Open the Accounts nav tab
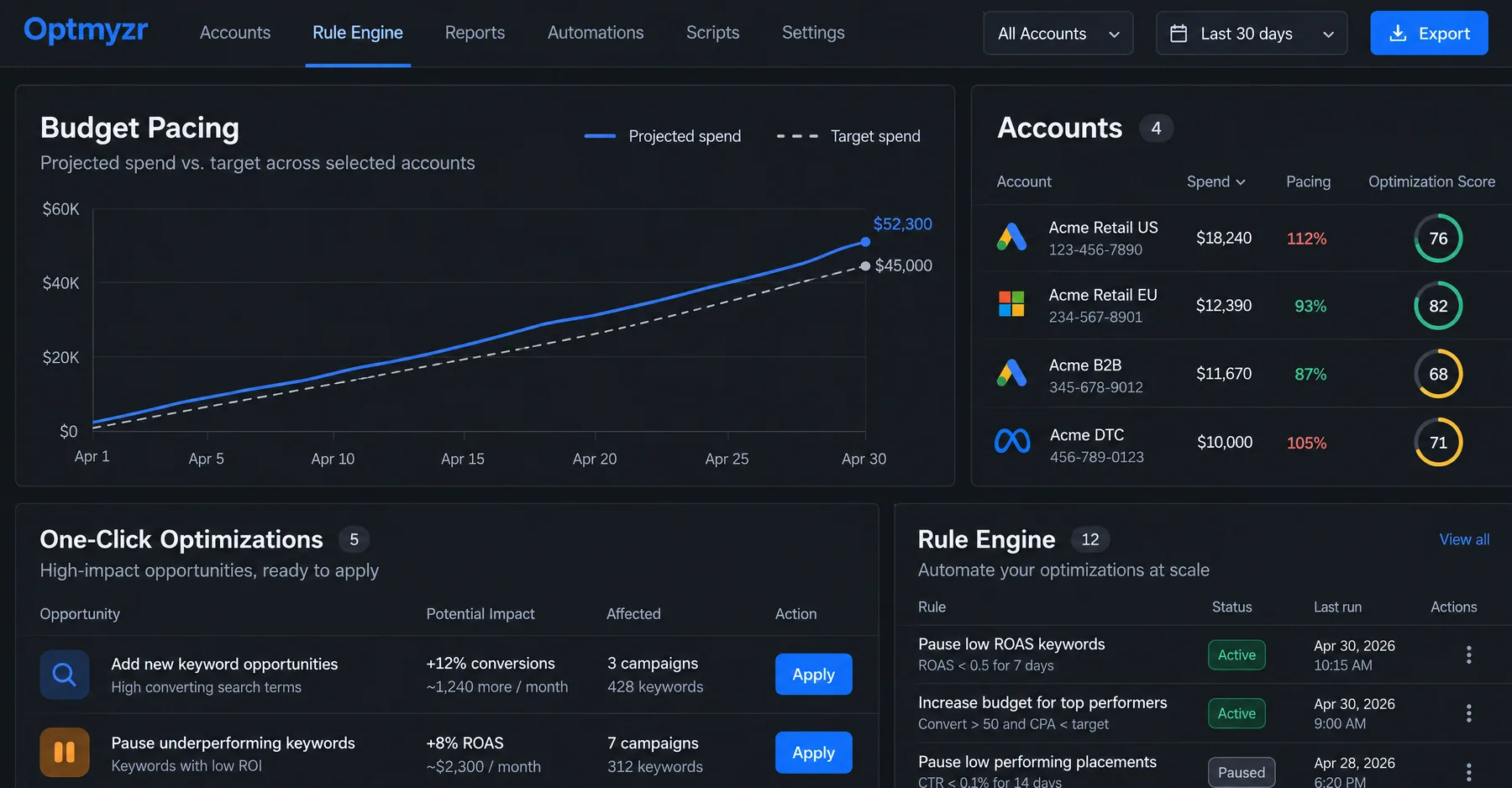This screenshot has height=788, width=1512. coord(235,33)
